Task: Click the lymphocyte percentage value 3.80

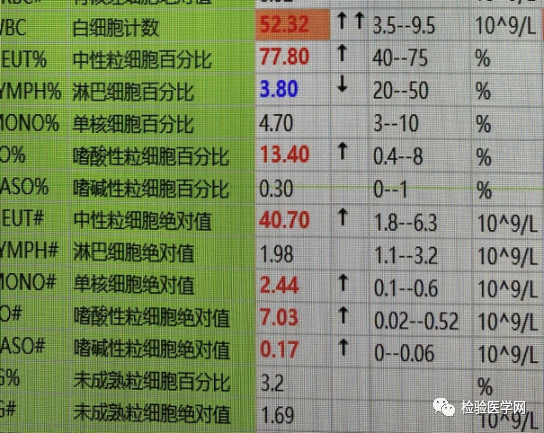Action: (279, 89)
